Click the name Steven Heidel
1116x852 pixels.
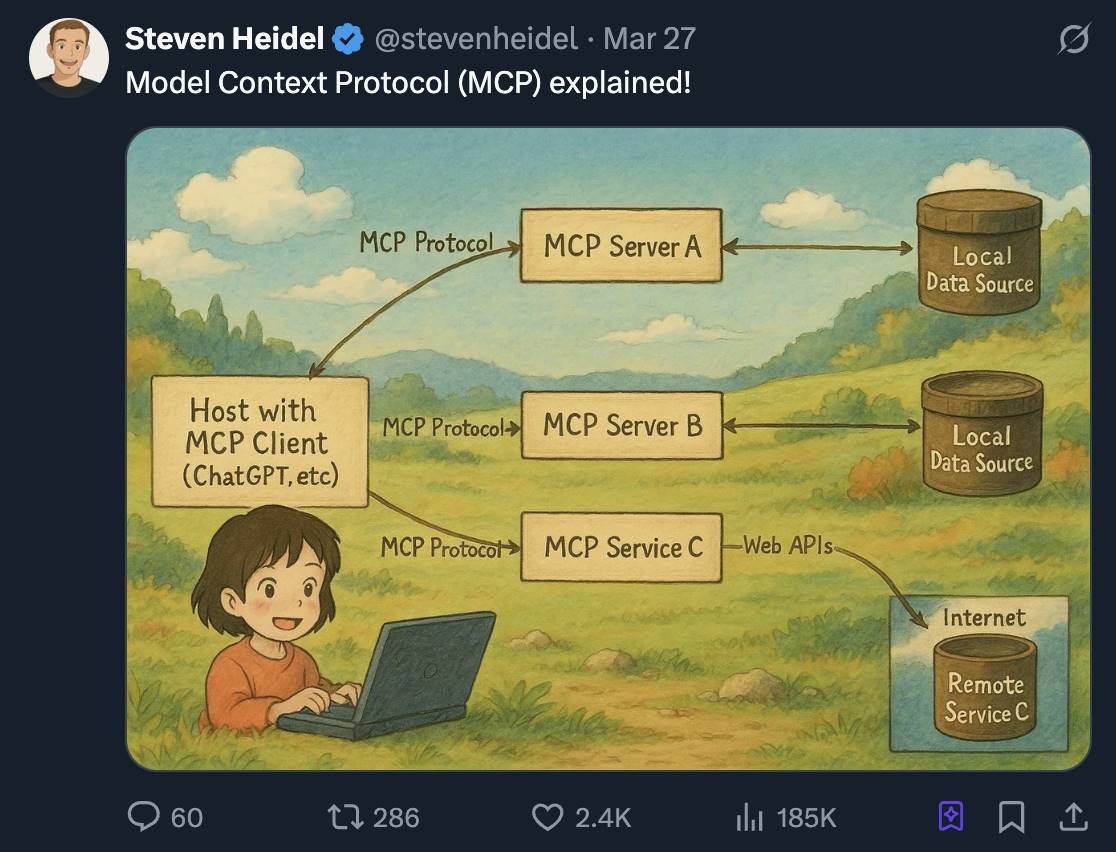tap(222, 39)
